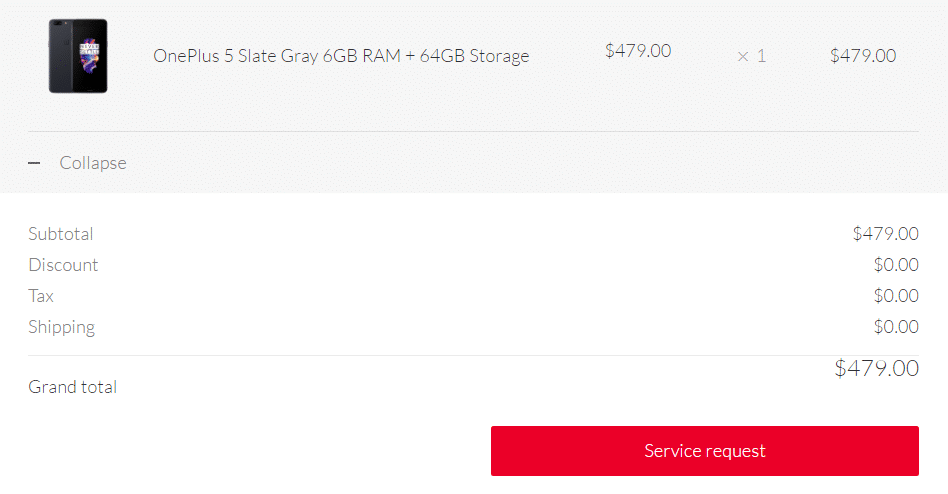Viewport: 948px width, 494px height.
Task: Select the Discount label
Action: (x=63, y=265)
